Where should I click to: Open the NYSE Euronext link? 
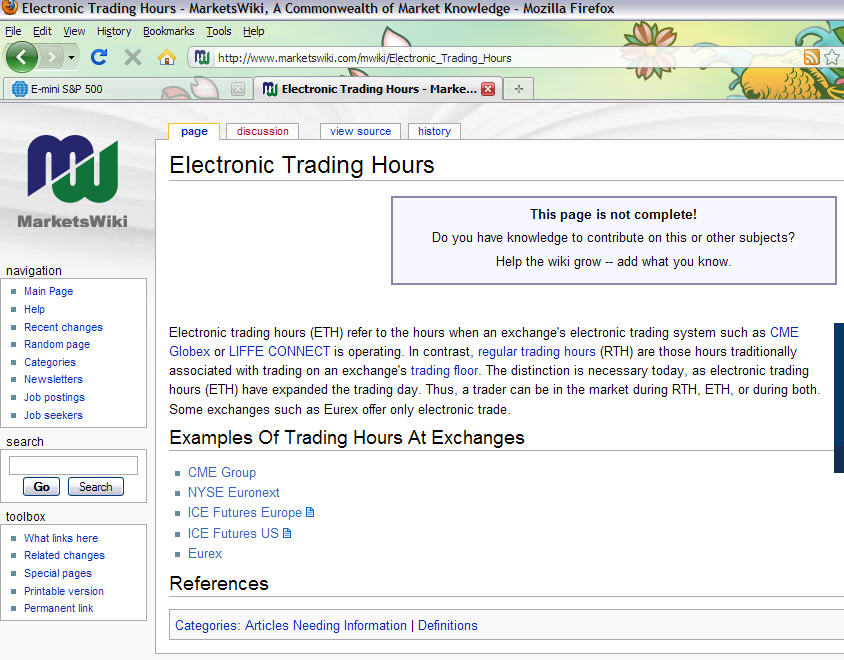pos(234,493)
